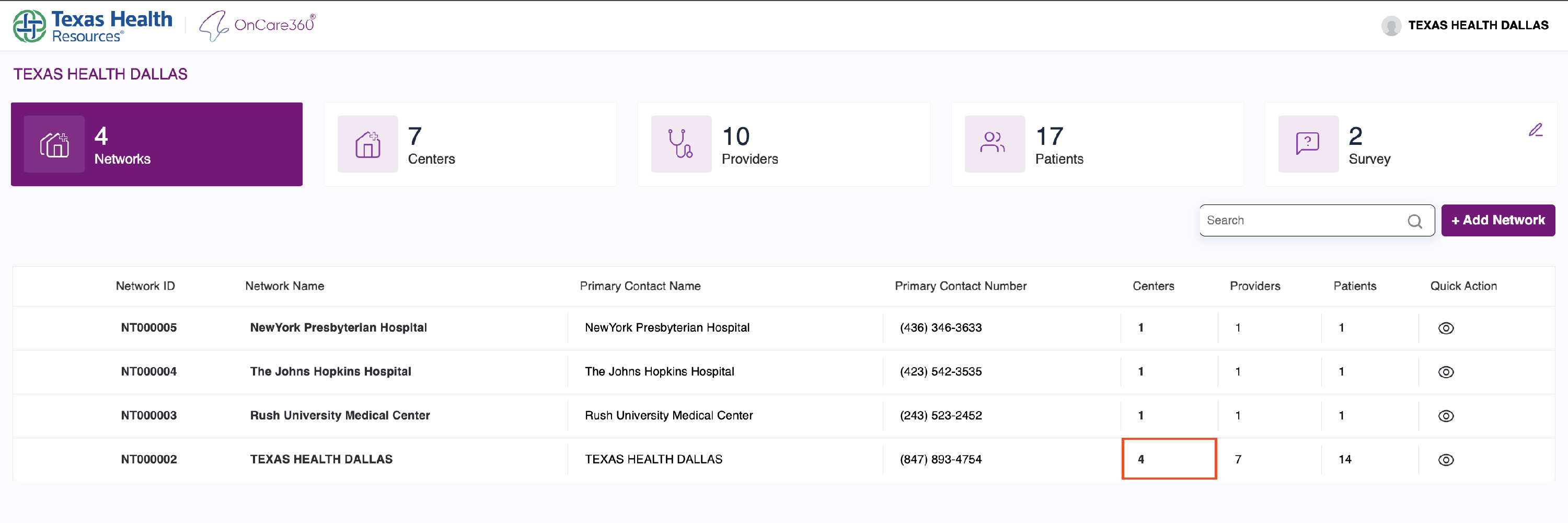Viewport: 1568px width, 523px height.
Task: Click the Providers column header
Action: [1254, 286]
